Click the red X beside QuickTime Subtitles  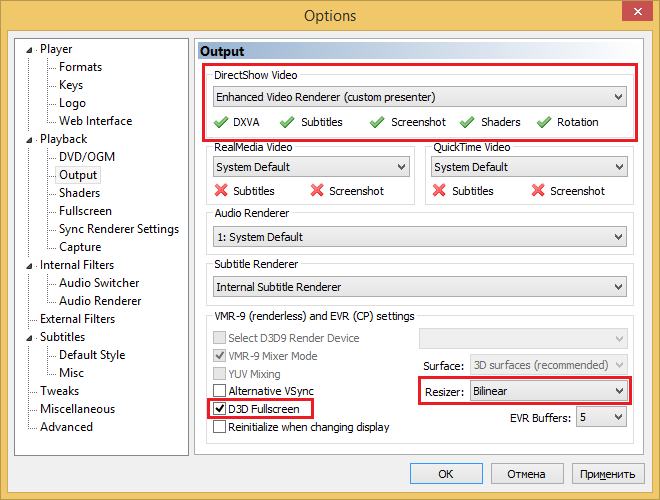tap(439, 190)
